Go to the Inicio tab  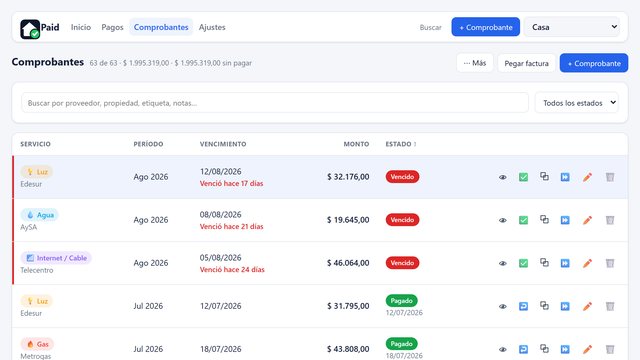pyautogui.click(x=81, y=27)
